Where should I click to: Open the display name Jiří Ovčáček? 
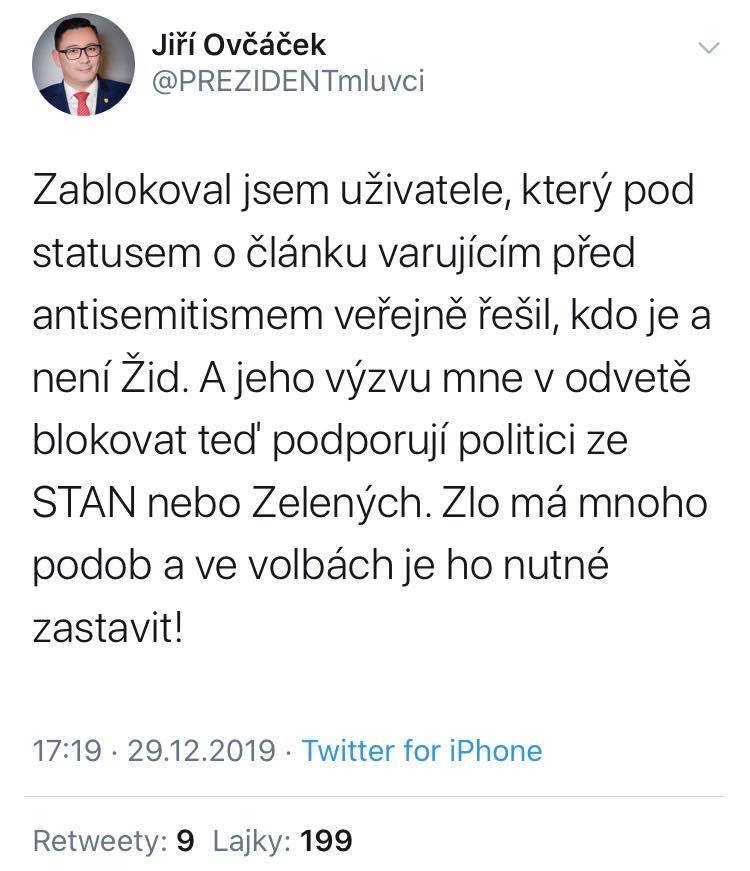coord(238,45)
